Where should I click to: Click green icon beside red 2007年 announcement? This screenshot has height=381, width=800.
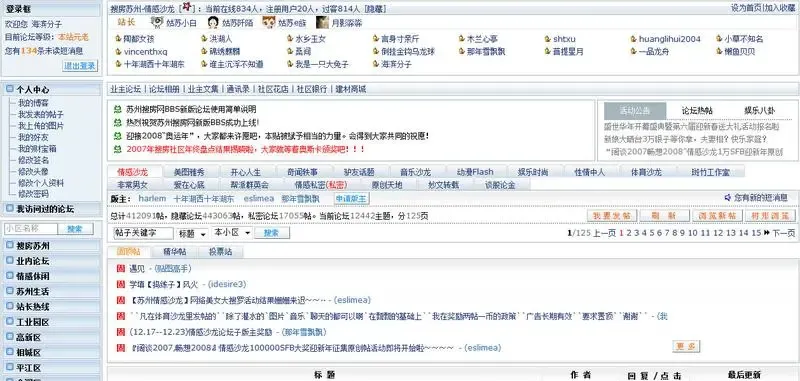[x=118, y=149]
